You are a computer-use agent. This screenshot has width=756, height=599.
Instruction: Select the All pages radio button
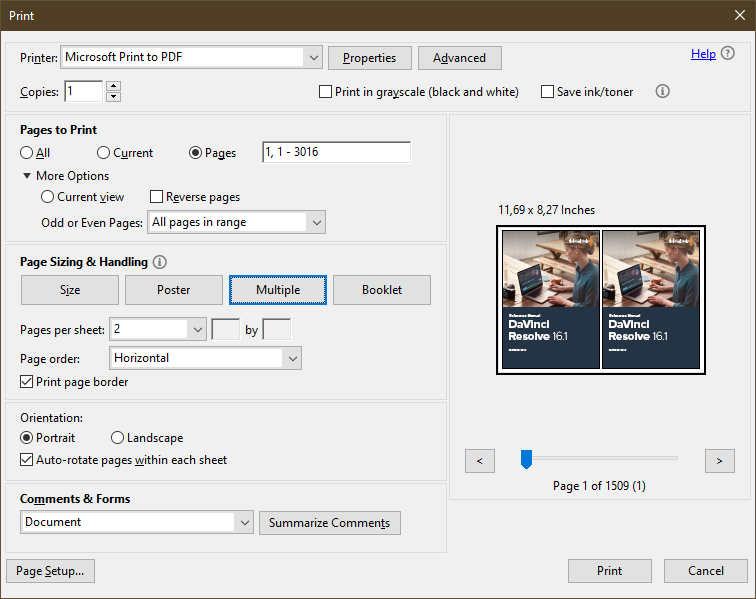[x=27, y=153]
